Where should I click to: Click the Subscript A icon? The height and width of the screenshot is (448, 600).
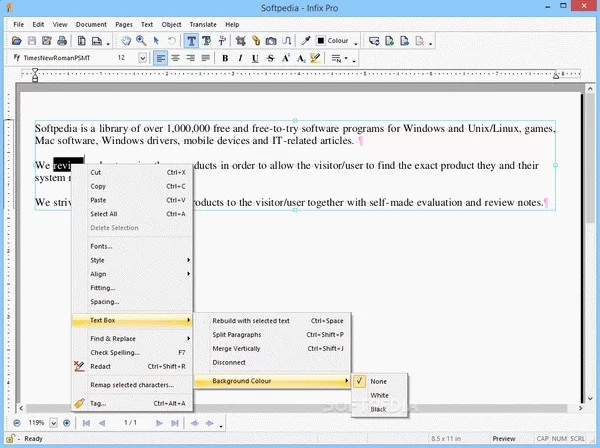coord(301,58)
